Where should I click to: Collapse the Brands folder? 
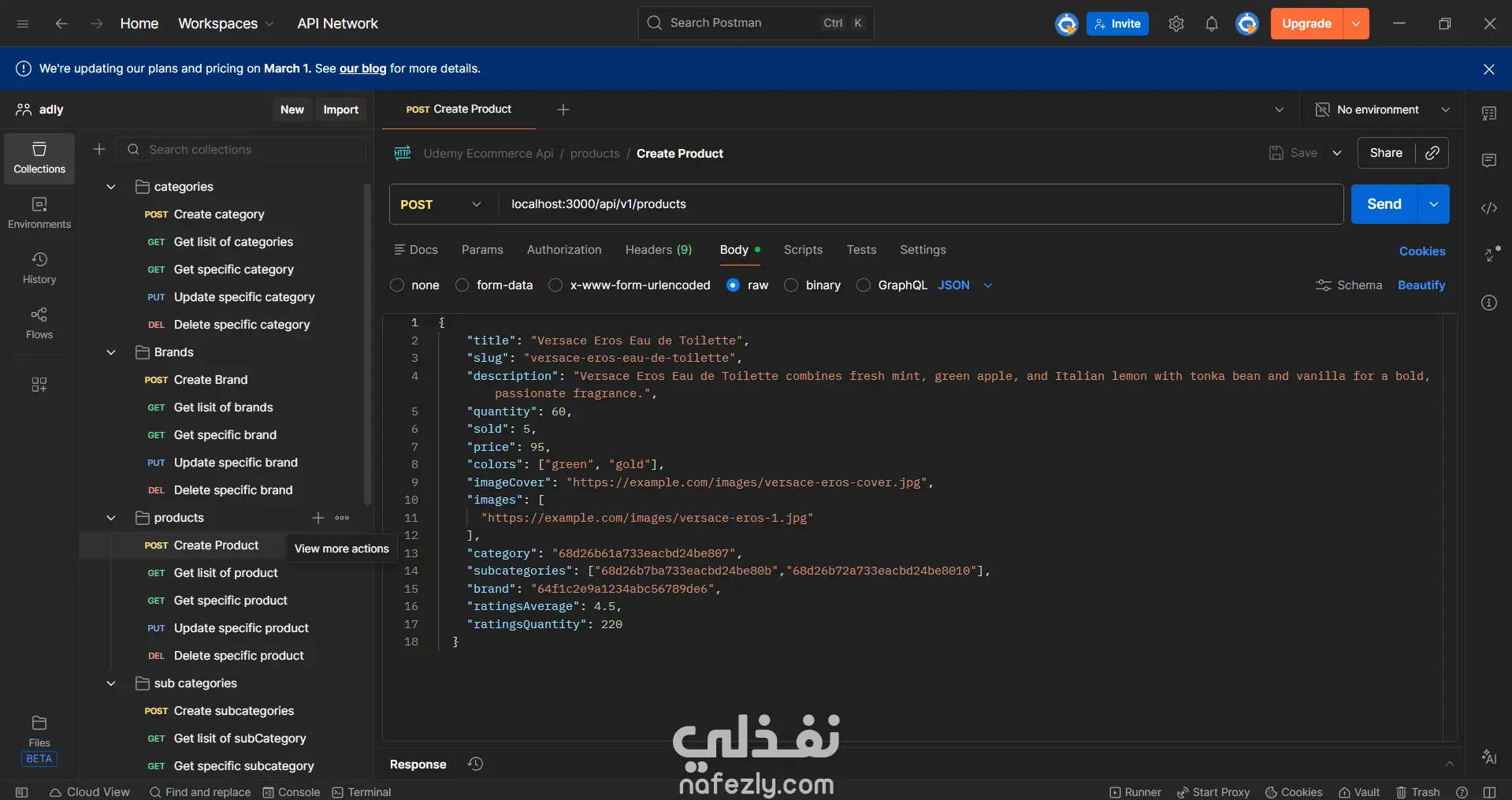coord(111,352)
